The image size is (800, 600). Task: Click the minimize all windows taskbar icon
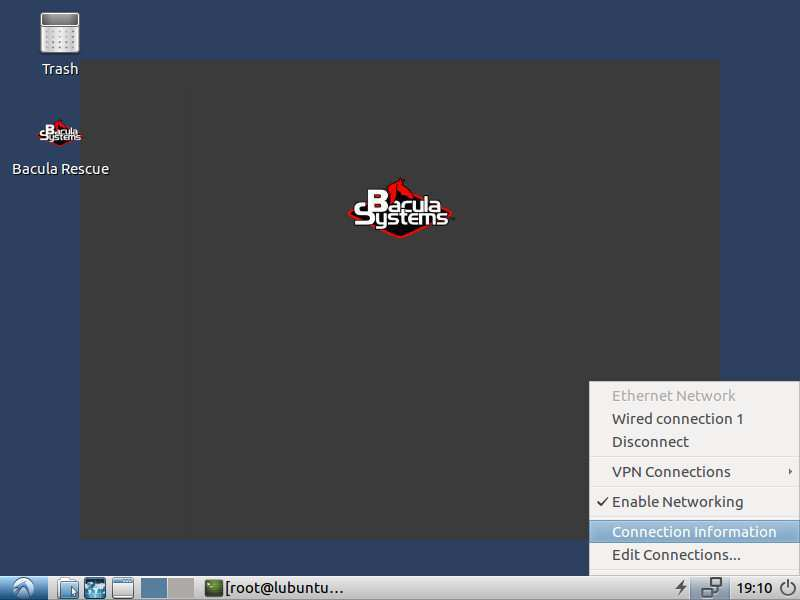pyautogui.click(x=123, y=588)
